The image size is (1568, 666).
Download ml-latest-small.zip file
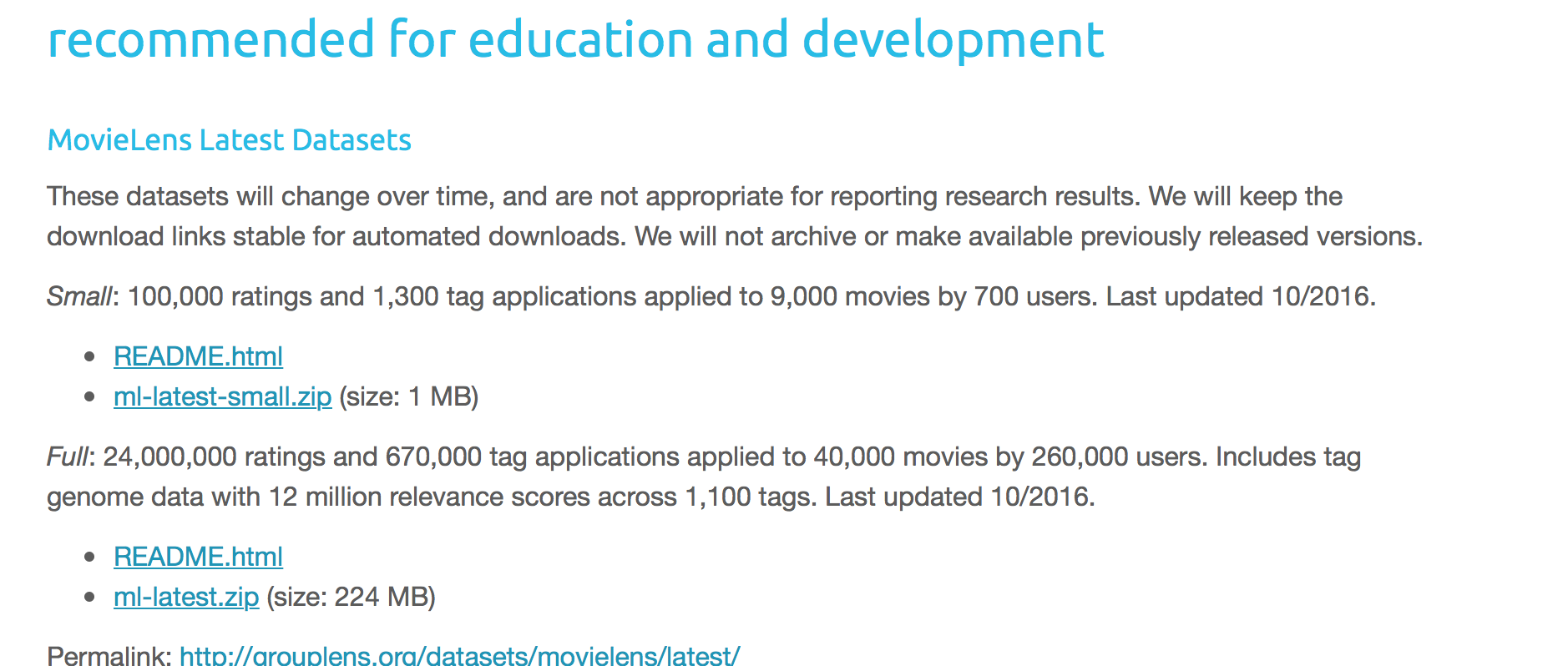222,396
